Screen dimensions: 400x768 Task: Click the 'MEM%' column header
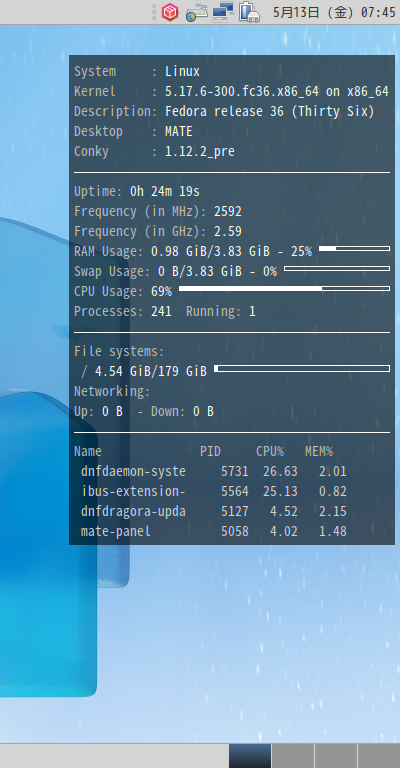(319, 452)
